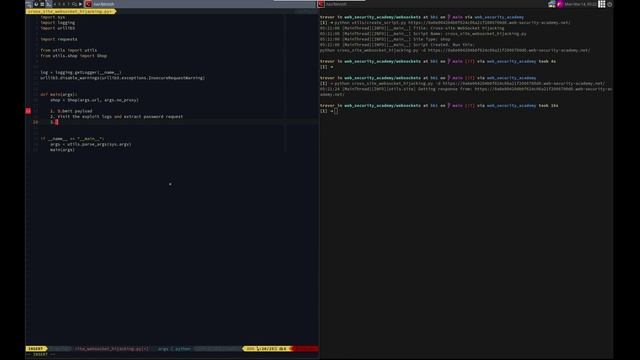Click the 'shop = Shop(args.url, args.no_proxy)' line
This screenshot has width=640, height=360.
click(95, 100)
